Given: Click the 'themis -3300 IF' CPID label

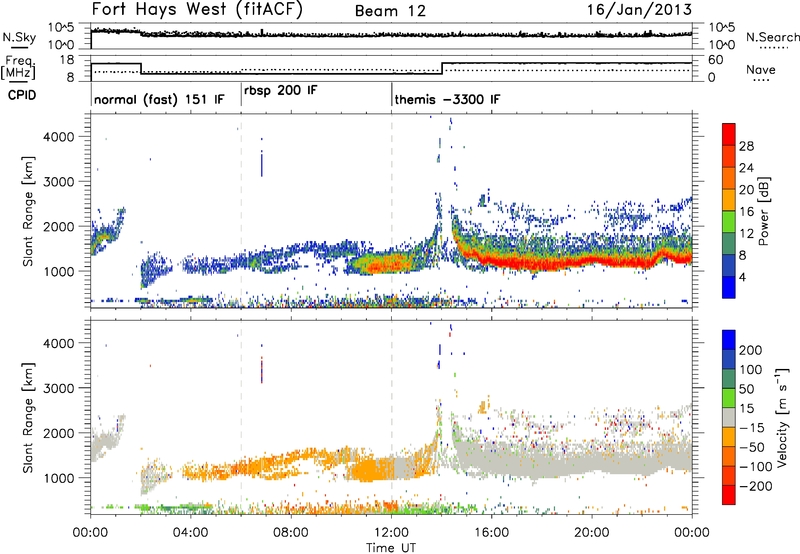Looking at the screenshot, I should pos(447,99).
